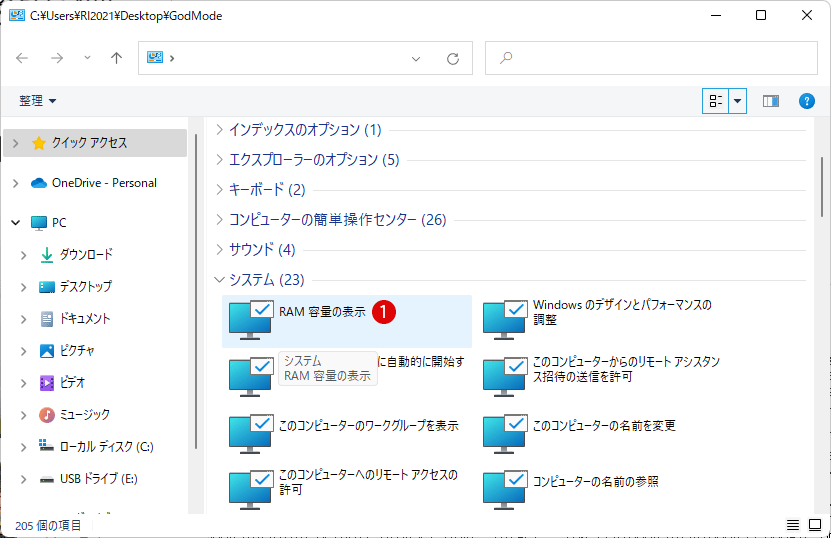Collapse システム (23) group

219,279
